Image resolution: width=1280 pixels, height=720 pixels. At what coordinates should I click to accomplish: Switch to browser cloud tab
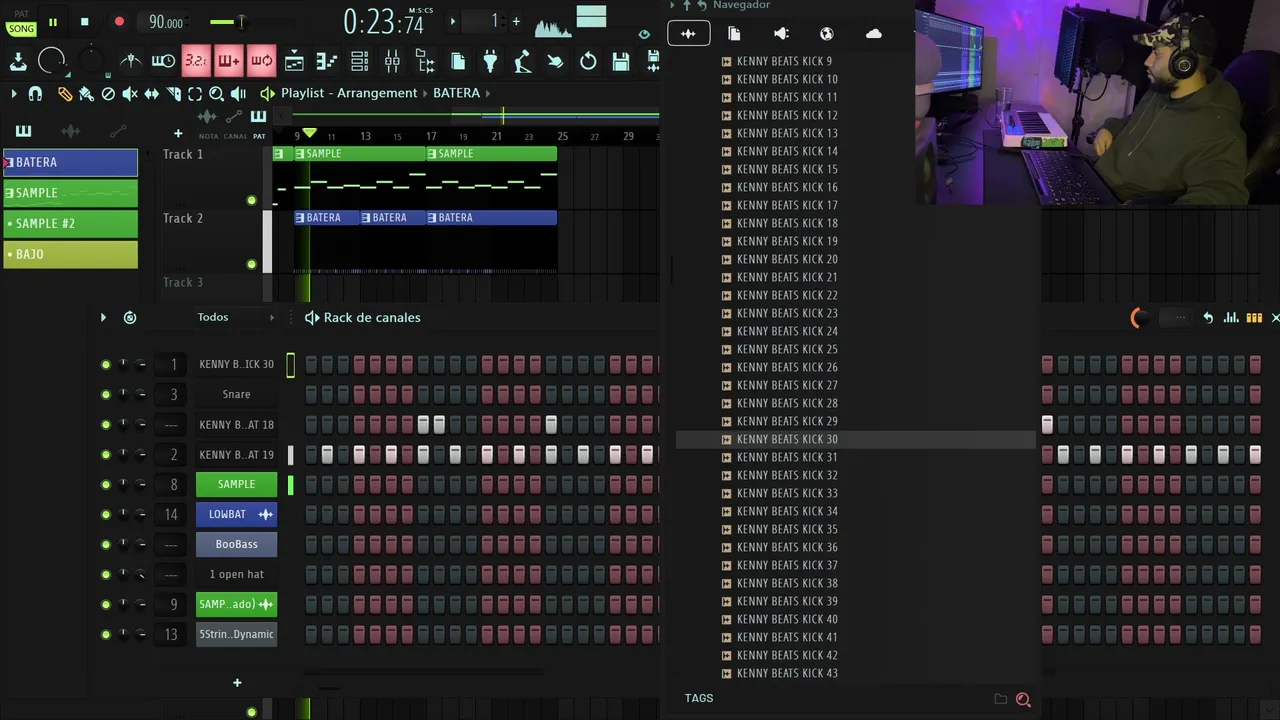point(874,33)
